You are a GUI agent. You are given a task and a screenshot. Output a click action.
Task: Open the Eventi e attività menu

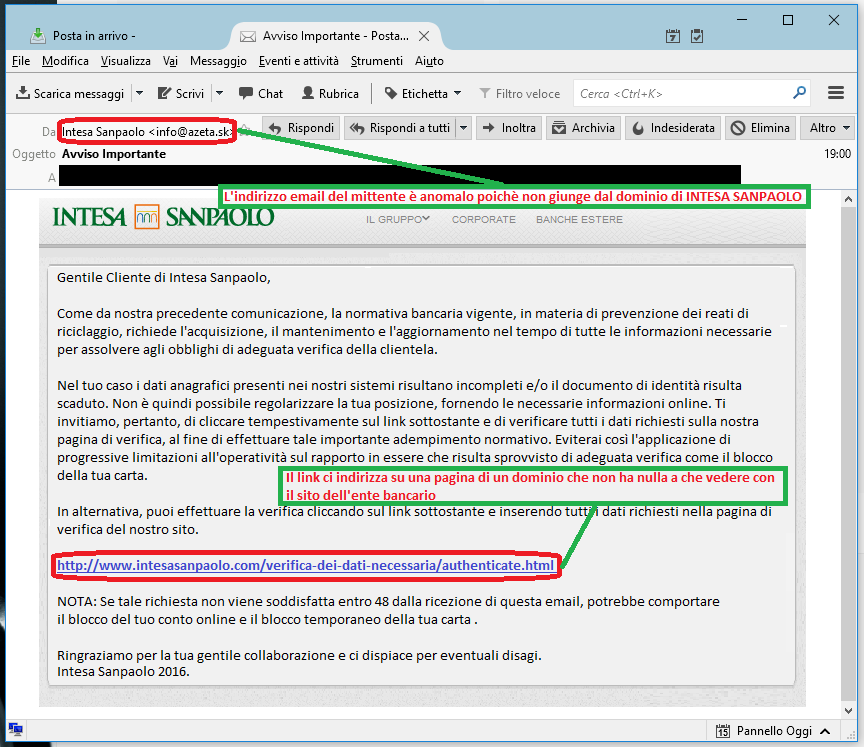[x=299, y=61]
